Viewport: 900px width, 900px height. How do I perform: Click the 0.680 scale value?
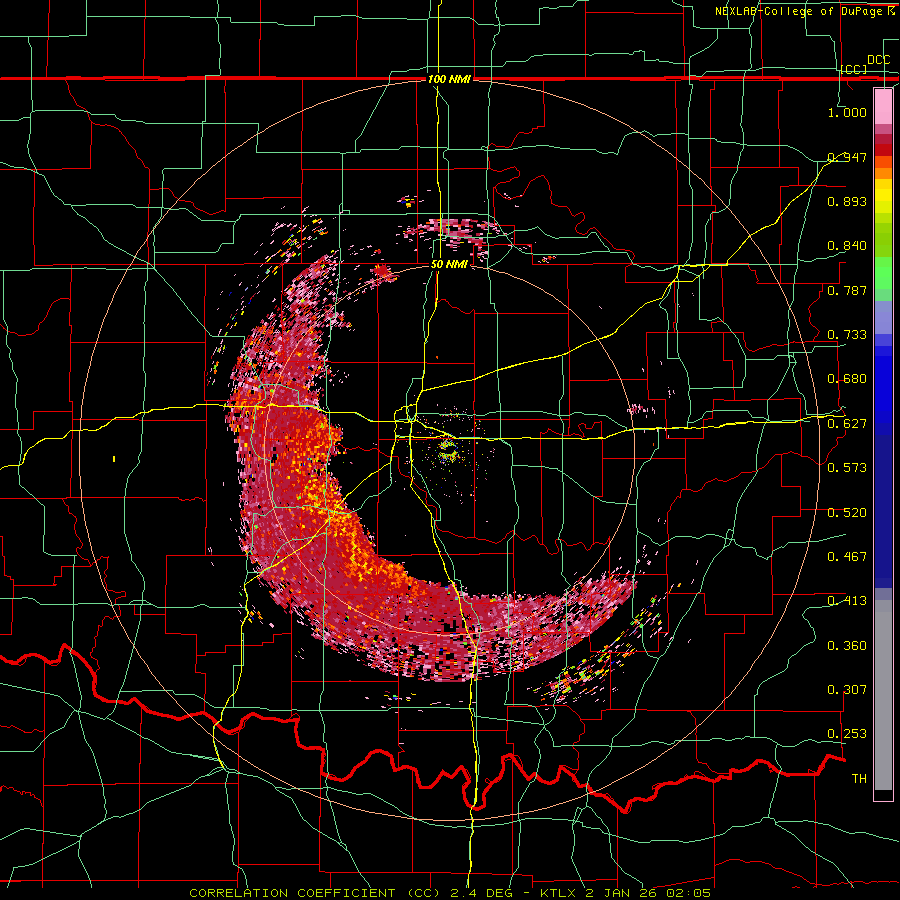pos(847,379)
